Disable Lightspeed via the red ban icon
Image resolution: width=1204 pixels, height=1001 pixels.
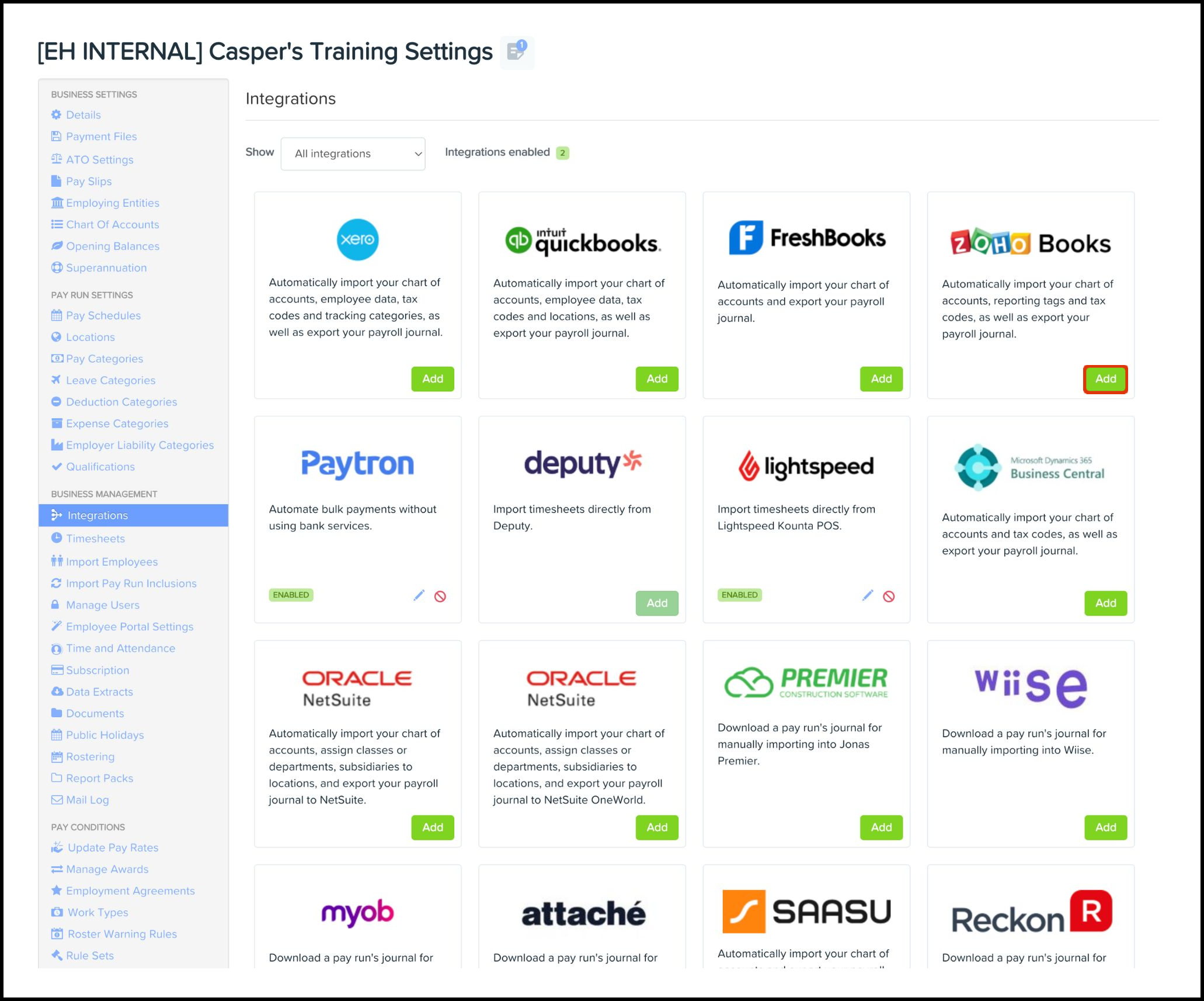point(889,596)
